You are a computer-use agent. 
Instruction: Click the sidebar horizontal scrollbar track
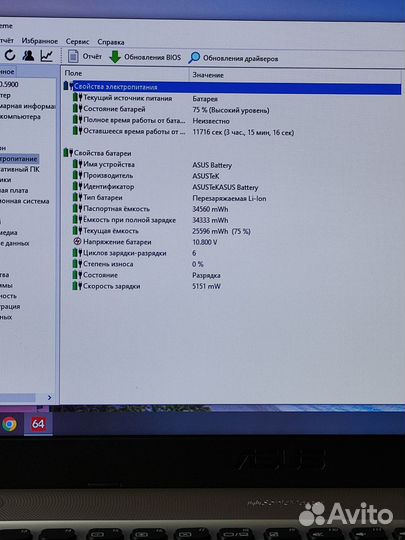click(22, 397)
